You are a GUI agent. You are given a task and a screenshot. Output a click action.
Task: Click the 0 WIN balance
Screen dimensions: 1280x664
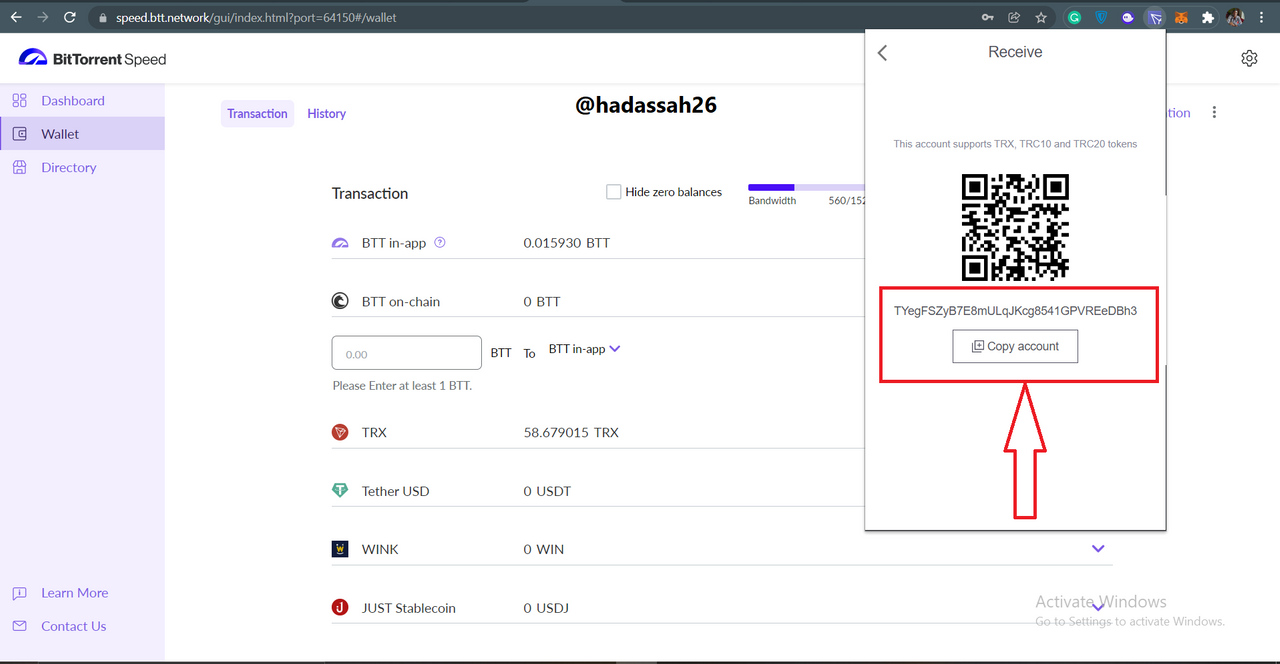click(543, 549)
